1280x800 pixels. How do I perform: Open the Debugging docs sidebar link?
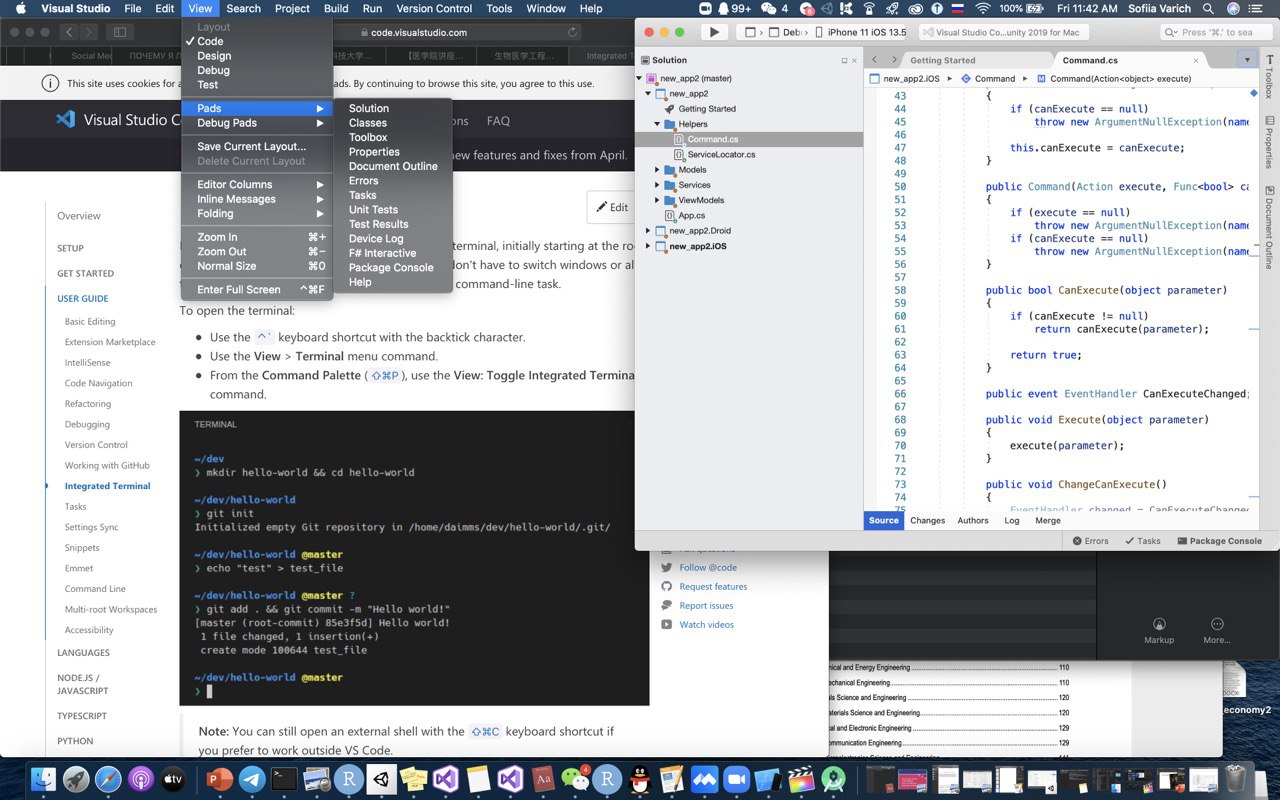[x=88, y=424]
